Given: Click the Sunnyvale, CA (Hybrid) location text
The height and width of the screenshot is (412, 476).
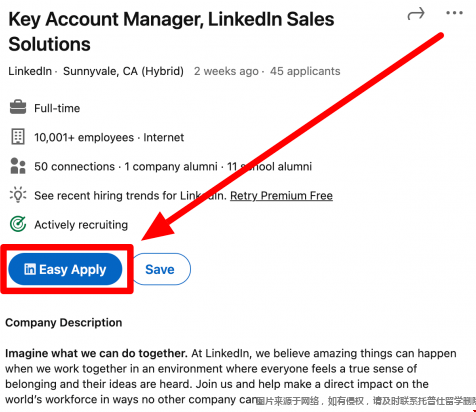Looking at the screenshot, I should [x=123, y=71].
